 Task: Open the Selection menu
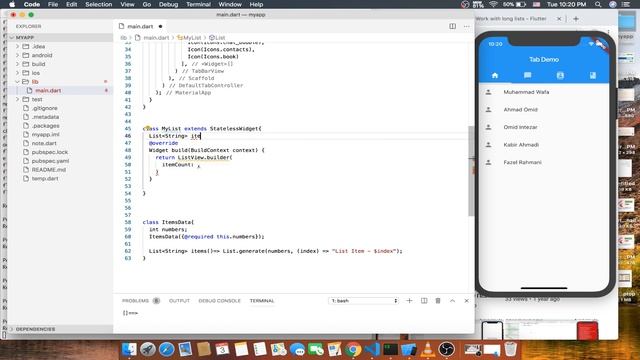pos(99,4)
